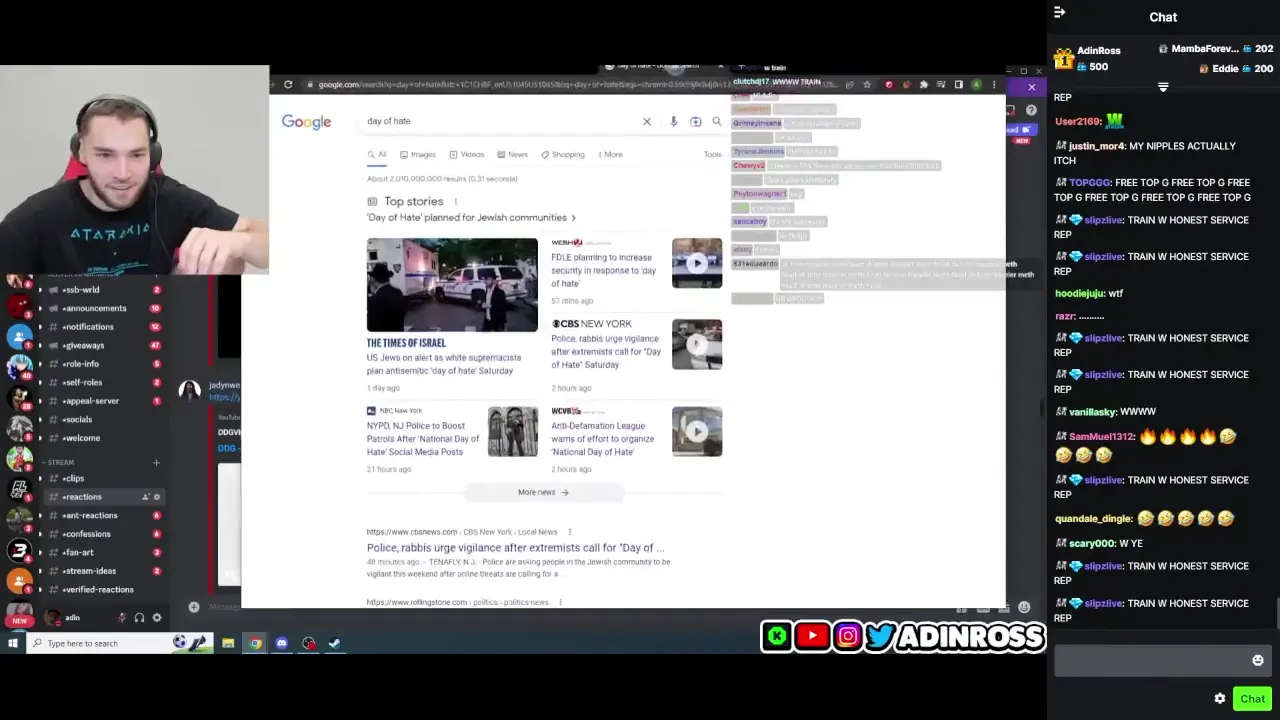Deafen audio with the headphones toggle
Image resolution: width=1280 pixels, height=720 pixels.
pos(139,617)
